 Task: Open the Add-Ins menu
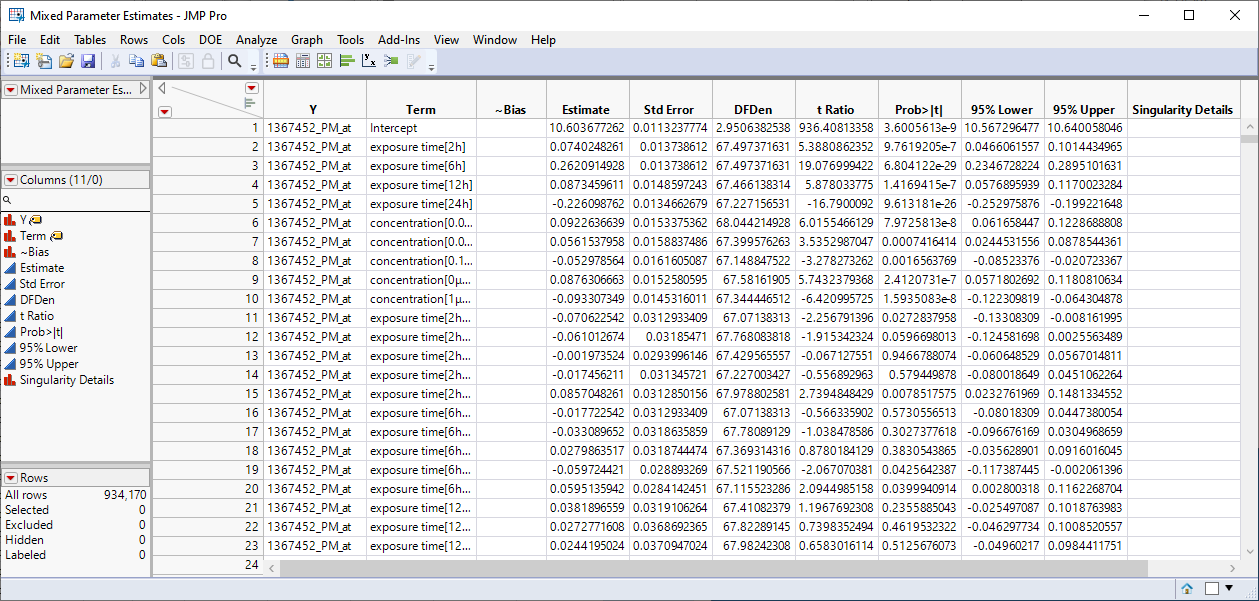[398, 40]
